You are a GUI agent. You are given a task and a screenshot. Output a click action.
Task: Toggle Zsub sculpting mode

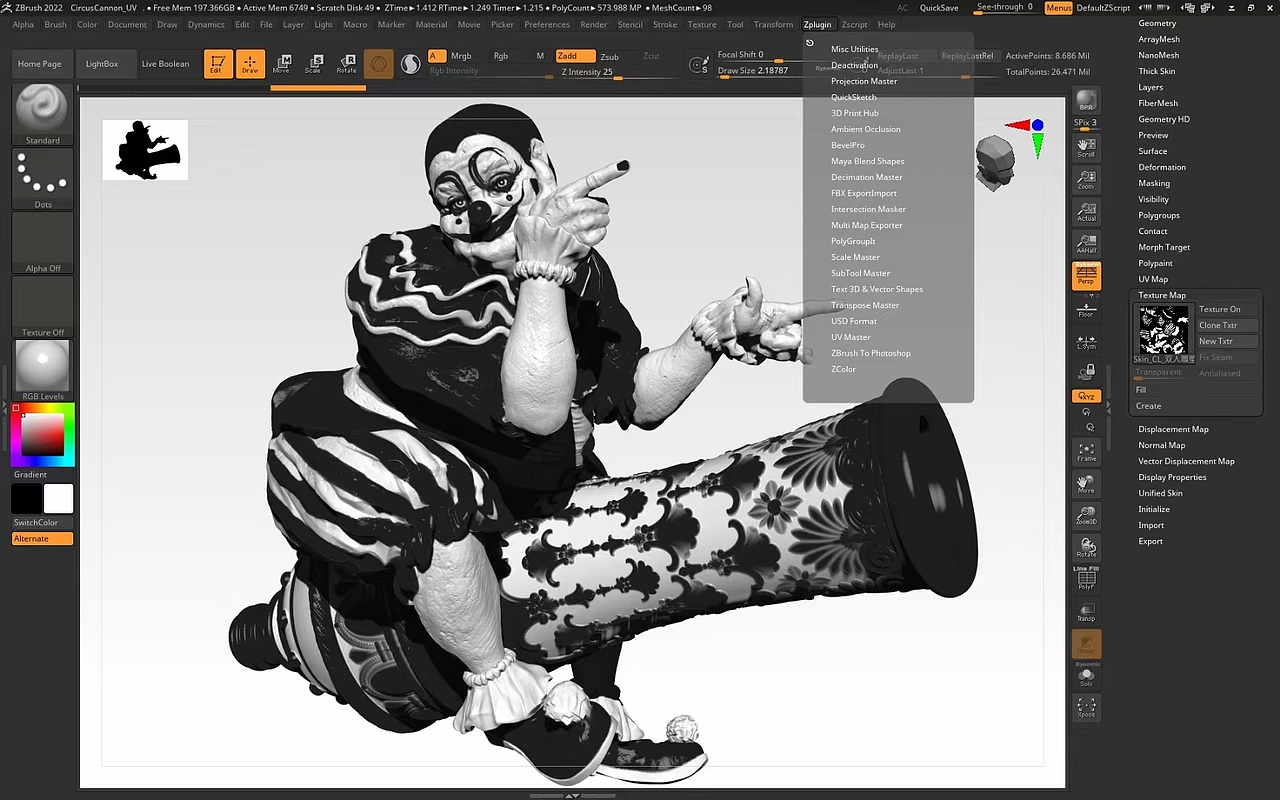point(609,56)
